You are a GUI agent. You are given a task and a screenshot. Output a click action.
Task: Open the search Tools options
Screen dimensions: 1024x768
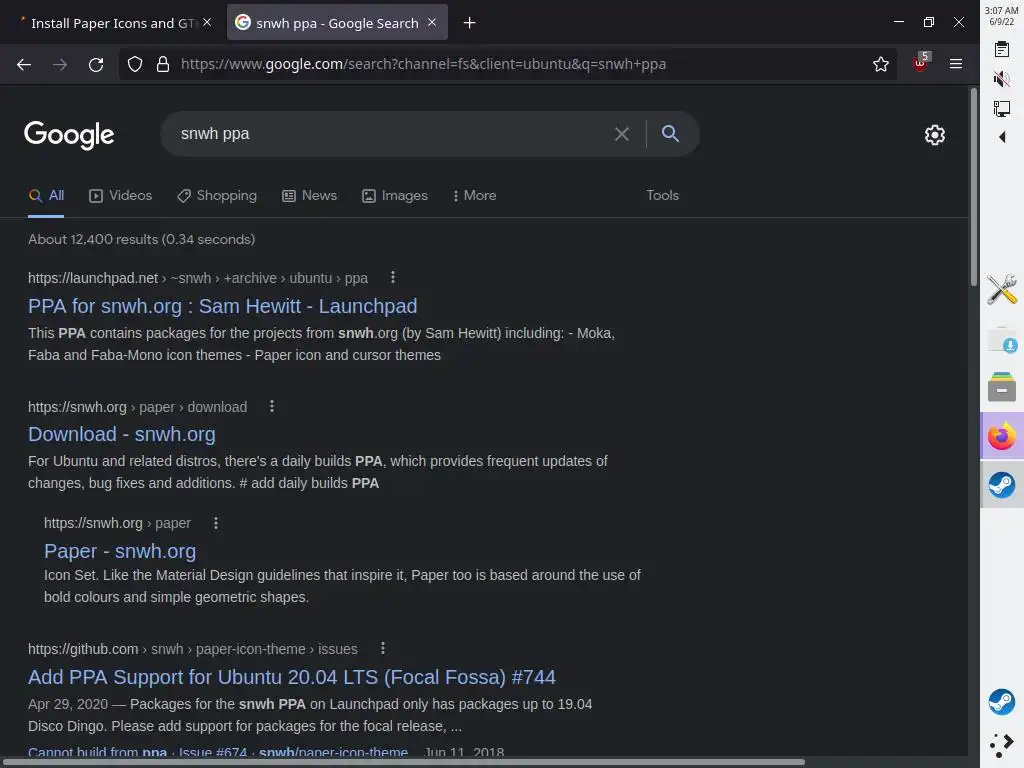(x=662, y=195)
